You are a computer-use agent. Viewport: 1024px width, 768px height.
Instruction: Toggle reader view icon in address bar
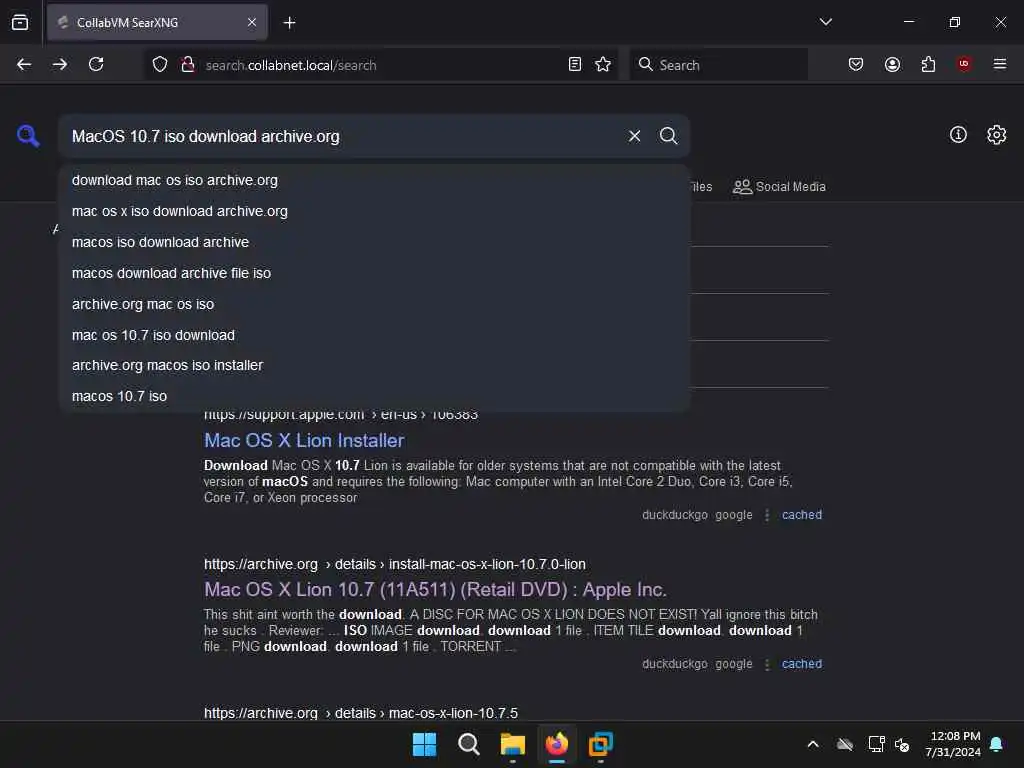[575, 64]
